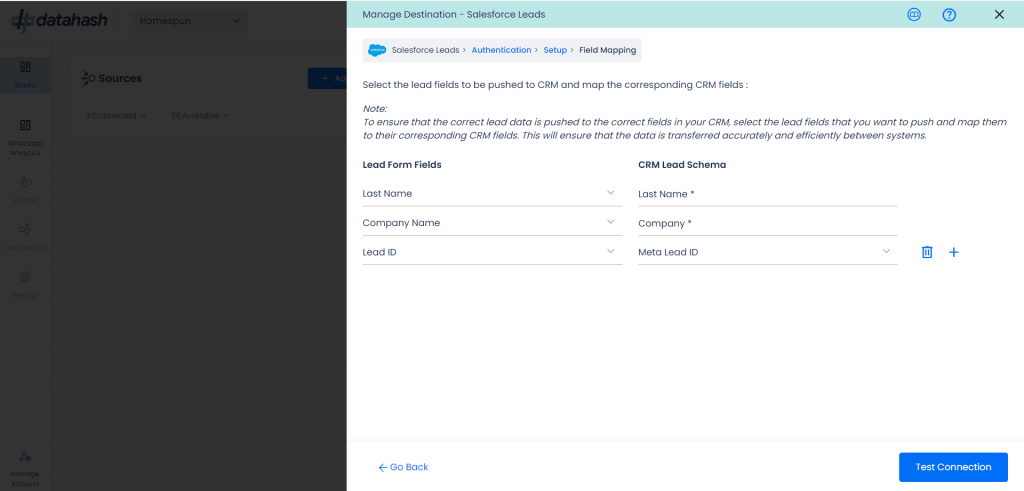
Task: Open Manage Account in the sidebar
Action: [25, 469]
